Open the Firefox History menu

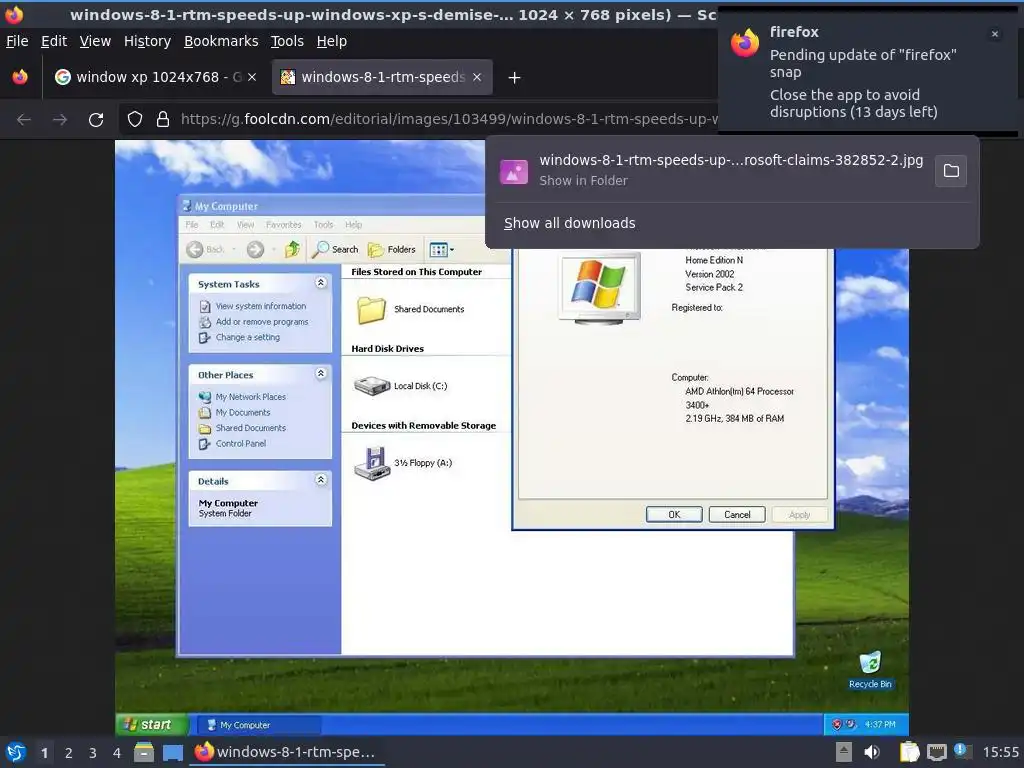pyautogui.click(x=147, y=41)
